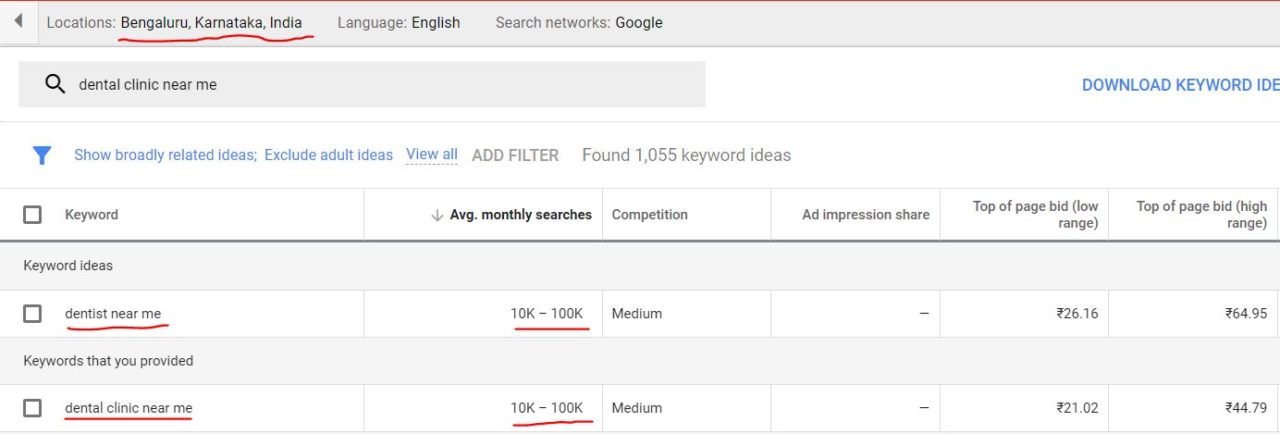The image size is (1280, 434).
Task: Click the search magnifier icon
Action: 55,84
